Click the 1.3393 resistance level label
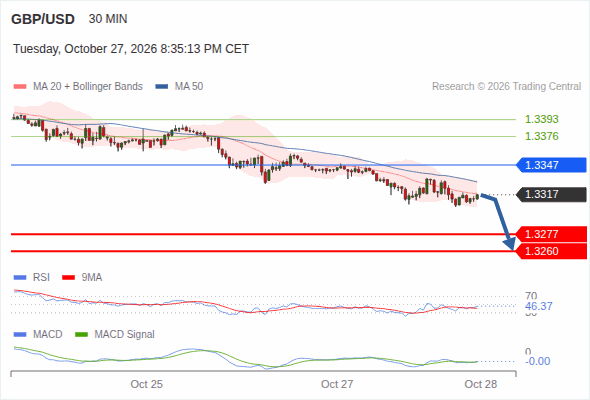 tap(541, 119)
